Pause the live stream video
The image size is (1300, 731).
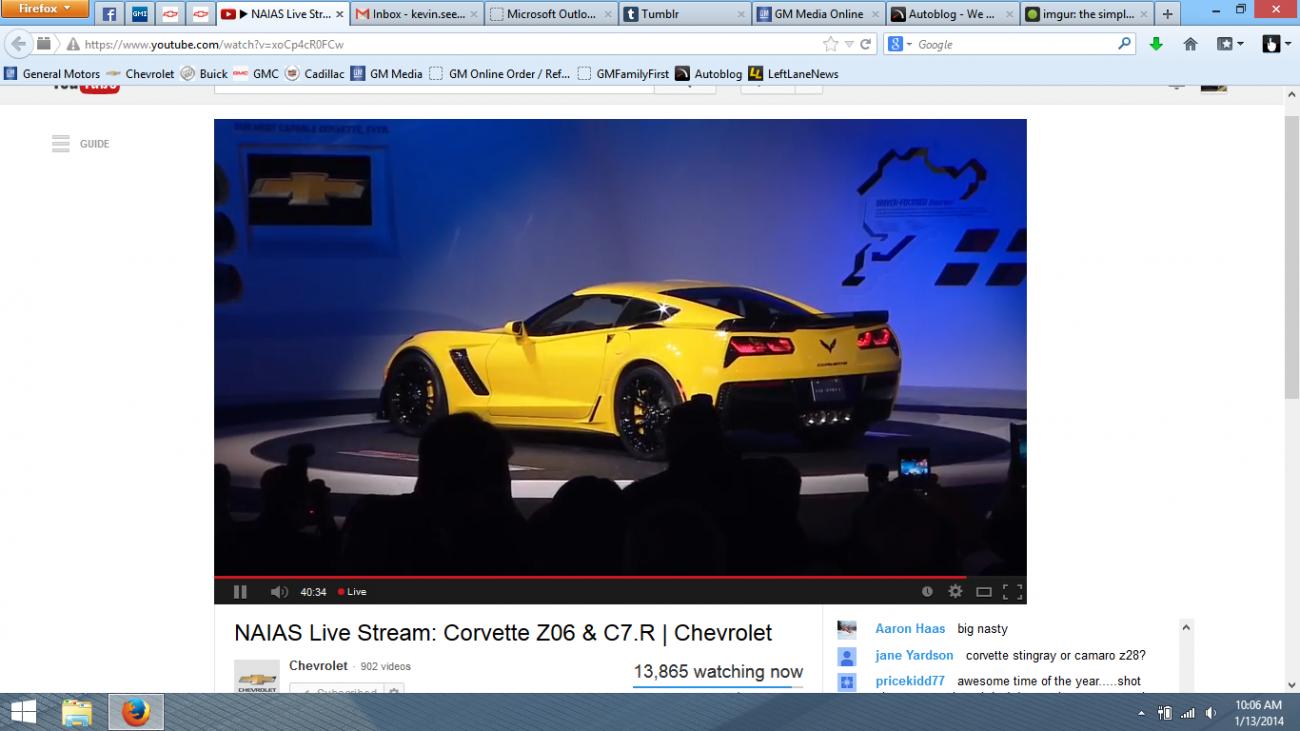coord(240,592)
